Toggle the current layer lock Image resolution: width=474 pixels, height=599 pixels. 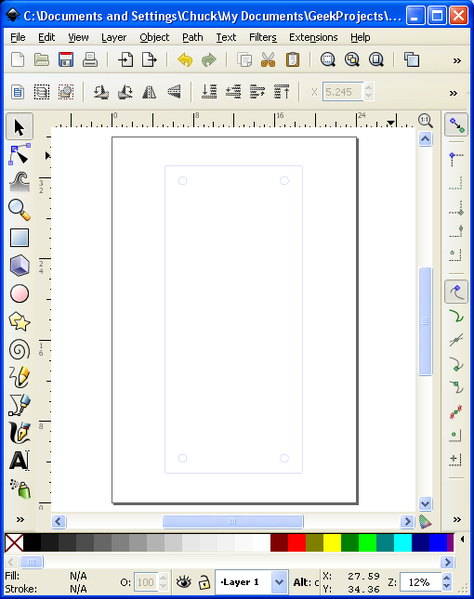[x=204, y=582]
